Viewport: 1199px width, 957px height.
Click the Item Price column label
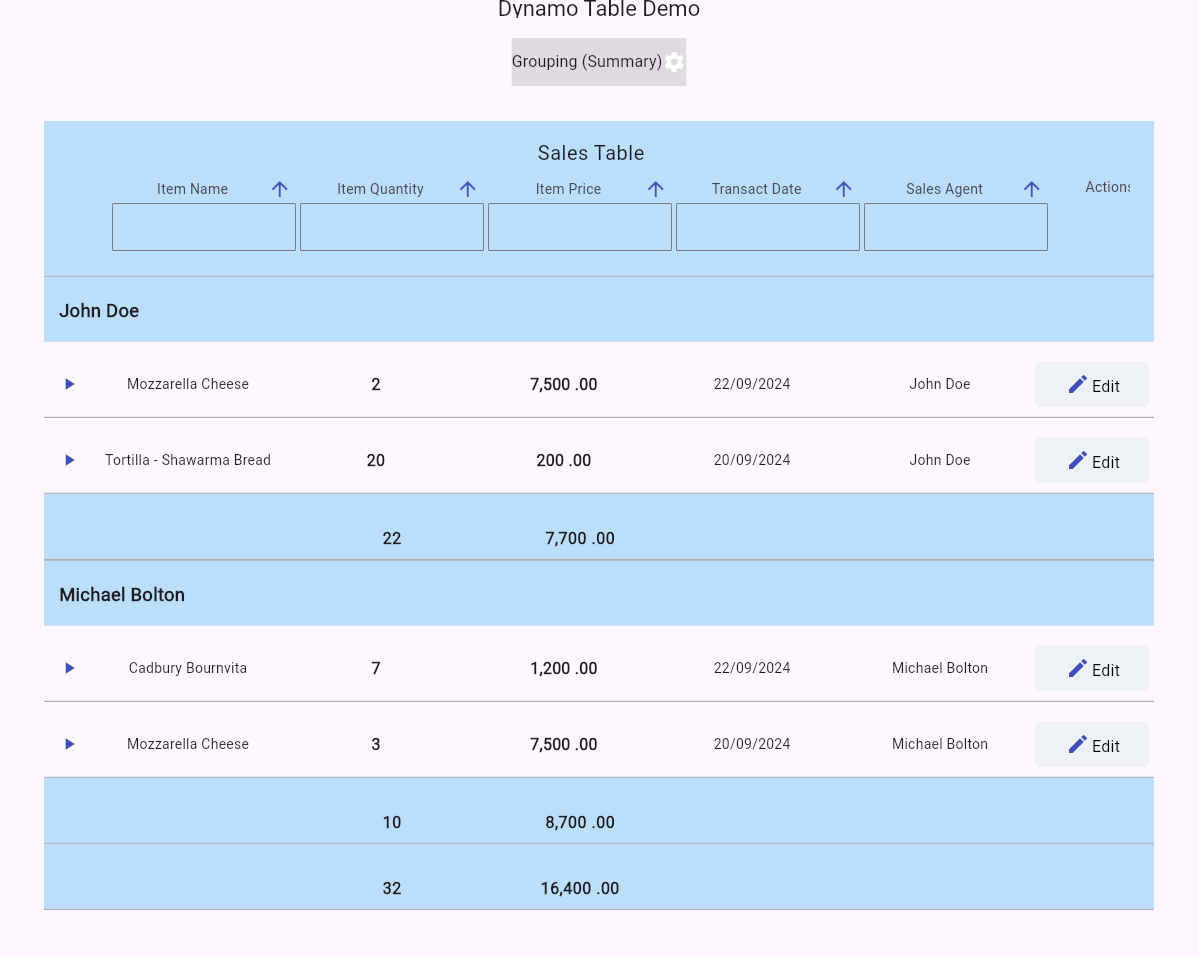click(568, 189)
